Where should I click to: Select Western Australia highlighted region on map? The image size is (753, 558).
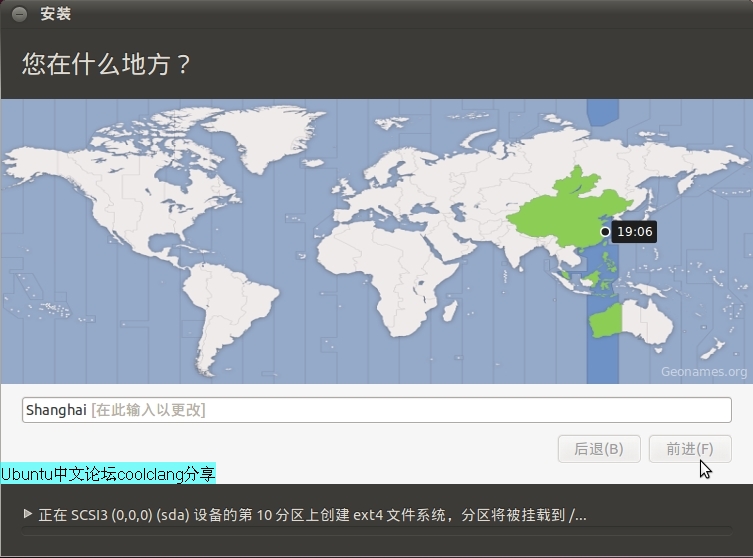(x=607, y=320)
